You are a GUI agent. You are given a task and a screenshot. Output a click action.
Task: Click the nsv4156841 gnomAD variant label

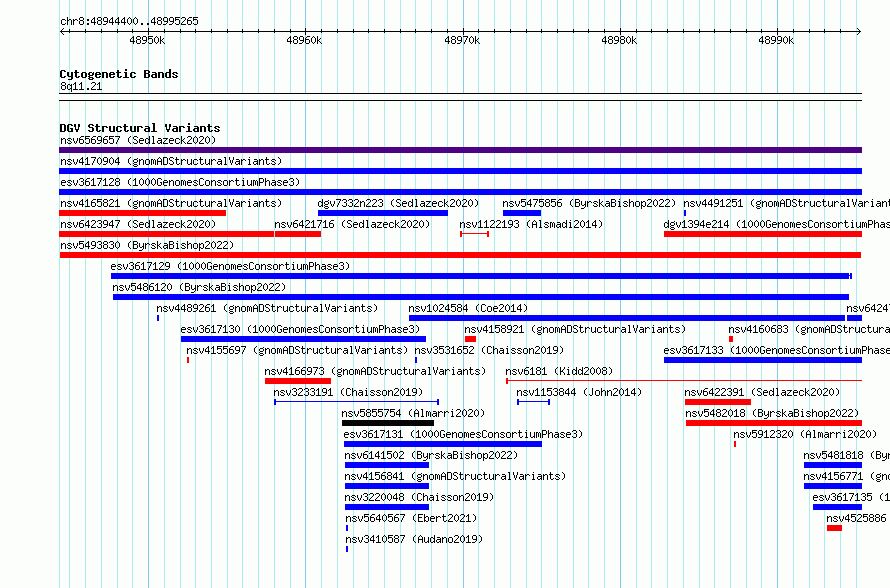click(455, 476)
